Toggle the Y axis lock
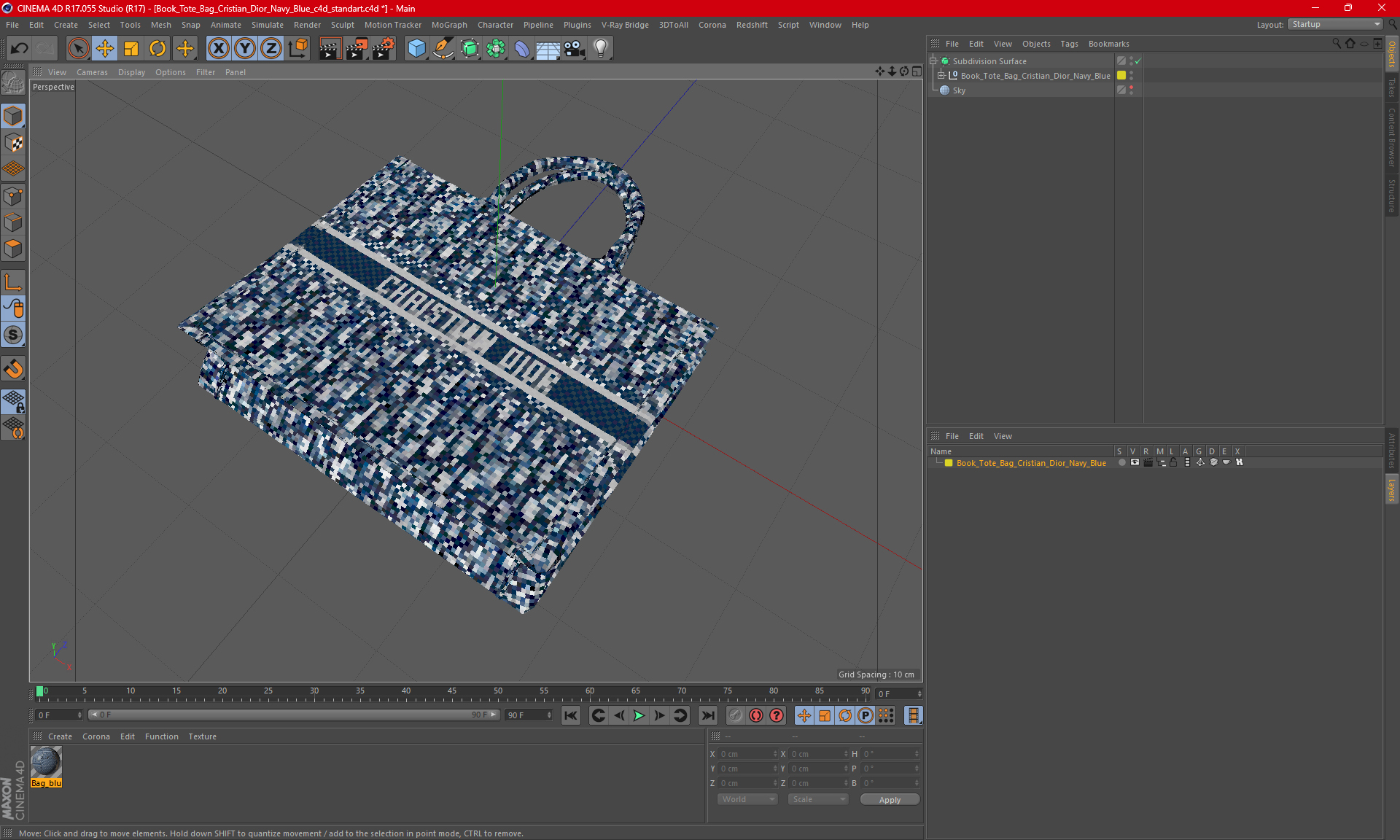The height and width of the screenshot is (840, 1400). click(245, 49)
